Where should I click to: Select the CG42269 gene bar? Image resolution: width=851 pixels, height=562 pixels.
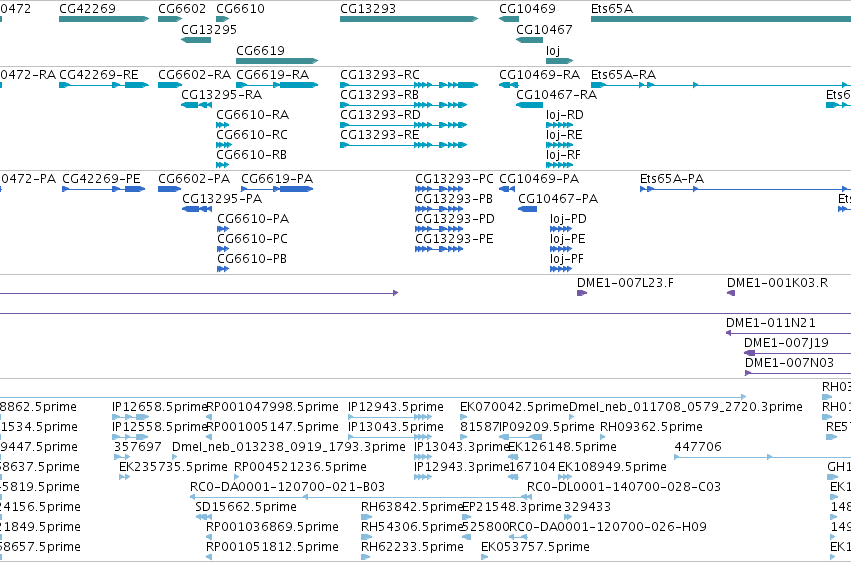click(104, 19)
